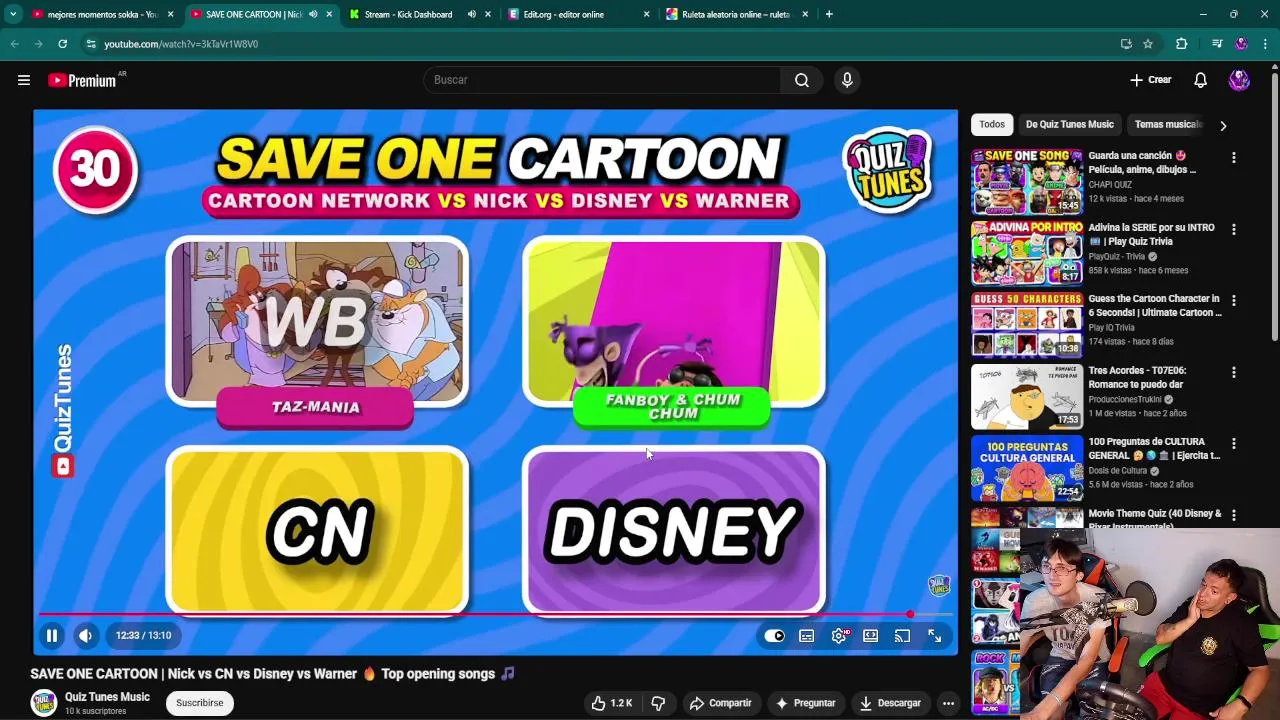Image resolution: width=1280 pixels, height=720 pixels.
Task: Install app icon in address bar
Action: click(1126, 44)
